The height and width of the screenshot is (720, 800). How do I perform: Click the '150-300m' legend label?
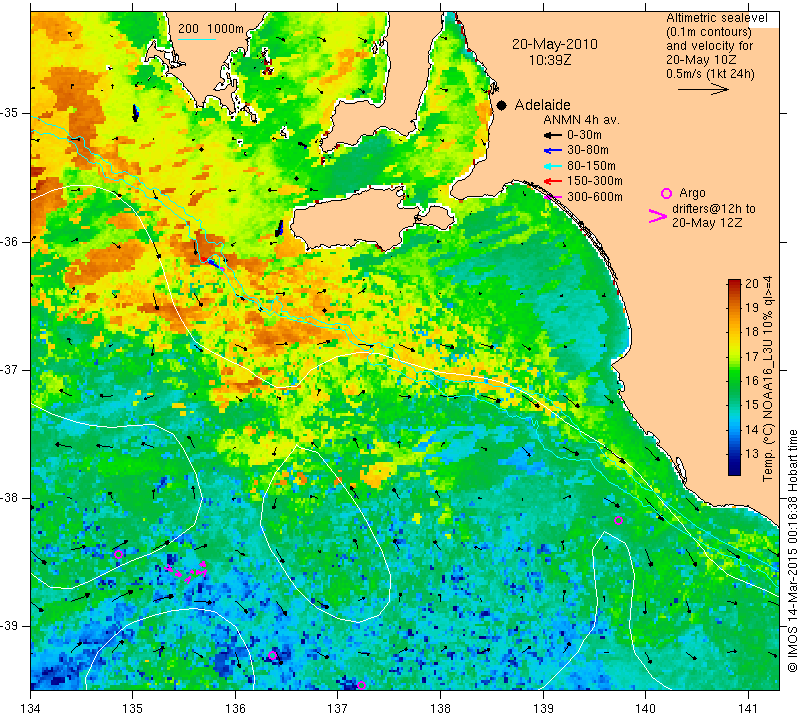tap(594, 181)
